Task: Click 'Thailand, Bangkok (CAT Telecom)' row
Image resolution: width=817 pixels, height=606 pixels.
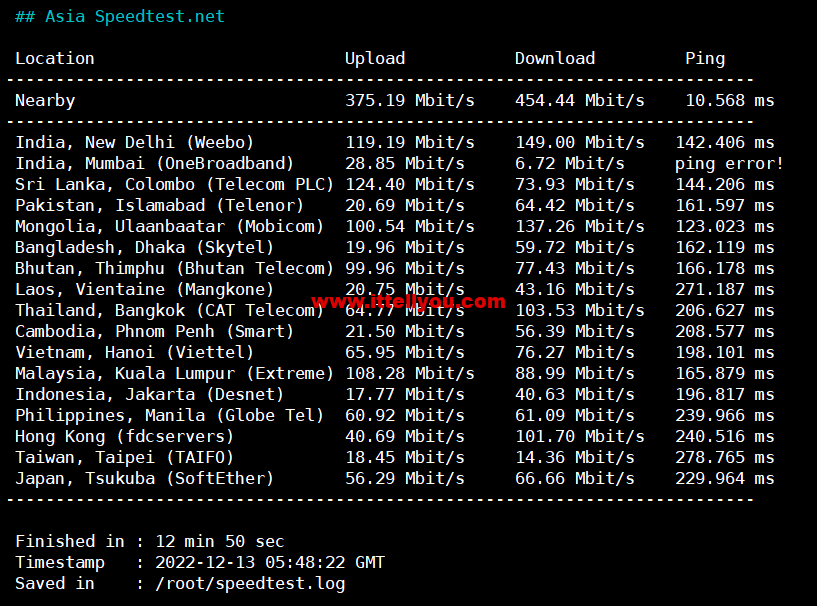Action: [x=169, y=311]
